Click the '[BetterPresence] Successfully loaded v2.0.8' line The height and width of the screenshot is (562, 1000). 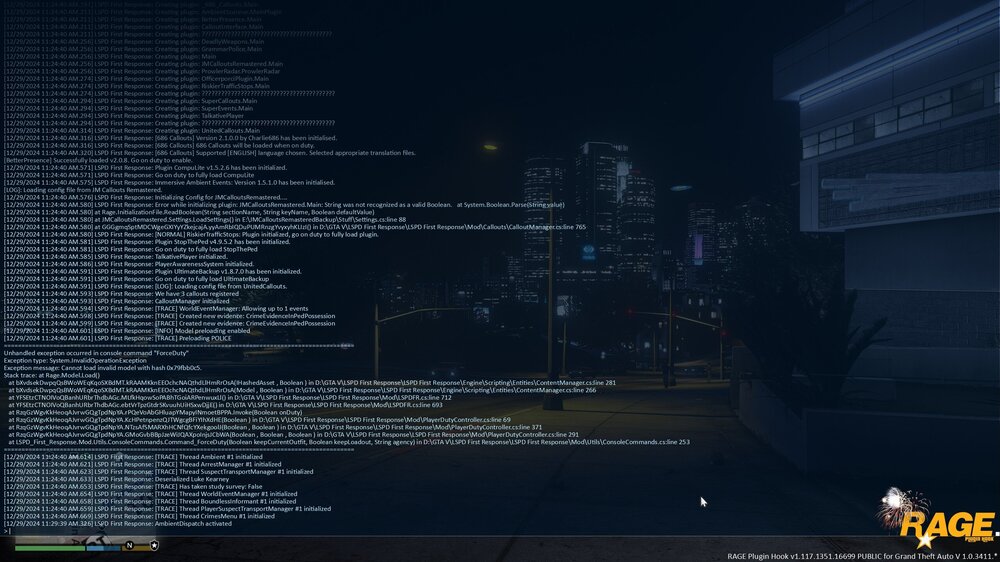tap(98, 160)
